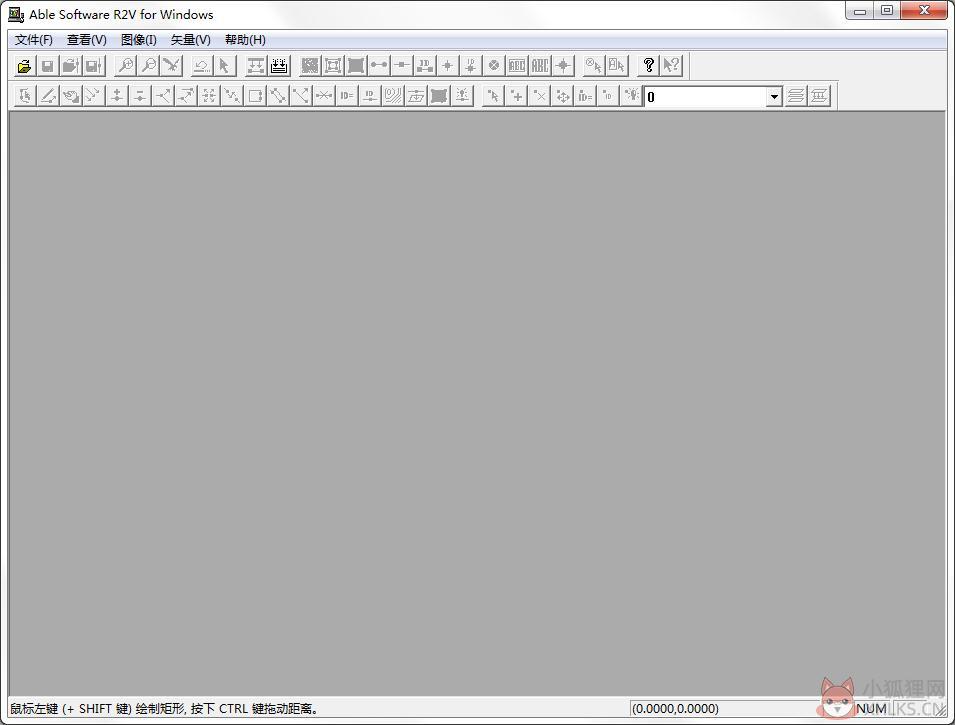This screenshot has height=725, width=955.
Task: Click the zoom out magnifier icon
Action: (x=149, y=65)
